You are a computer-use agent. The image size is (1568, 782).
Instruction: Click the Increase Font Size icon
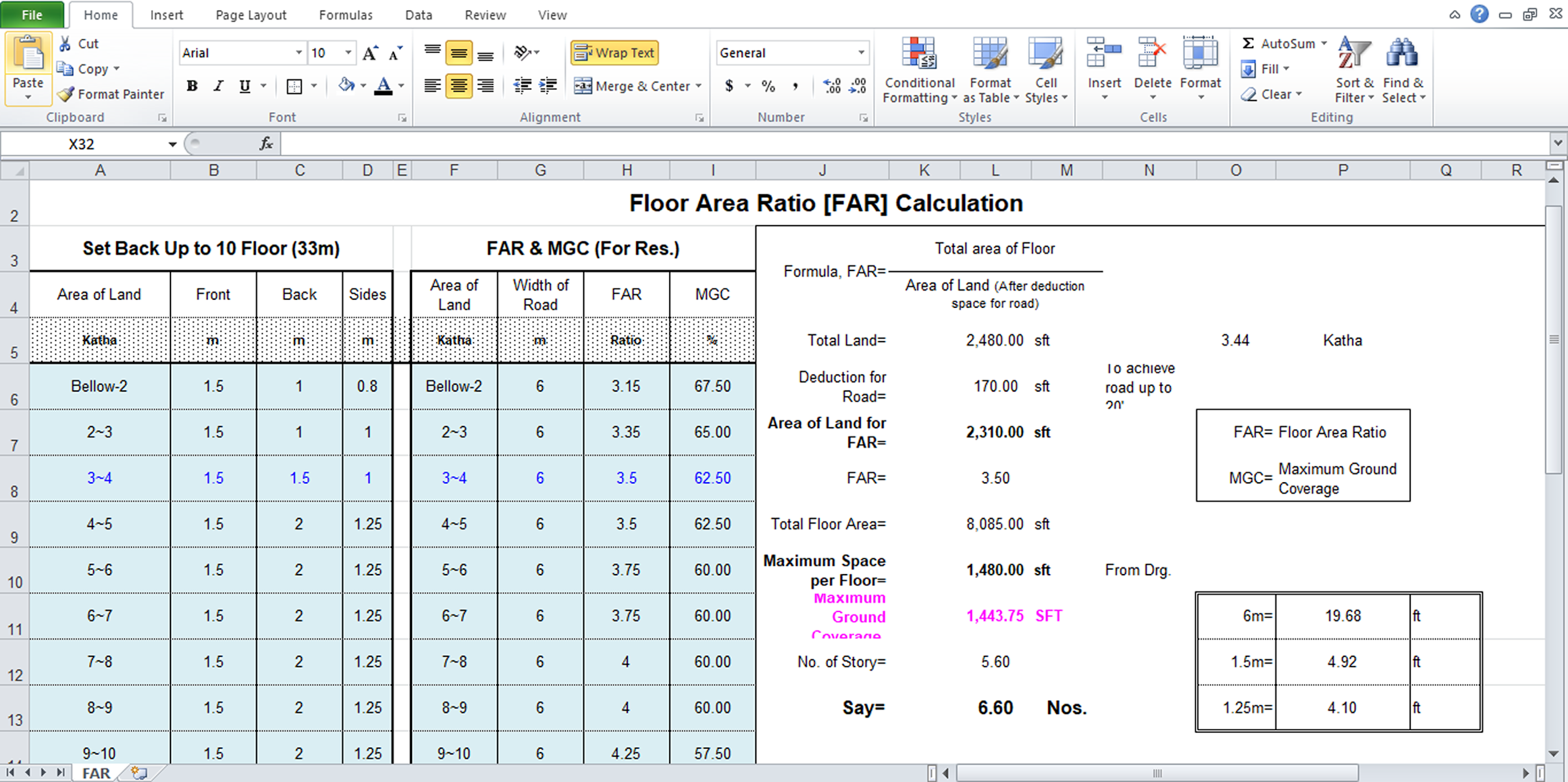pyautogui.click(x=370, y=54)
